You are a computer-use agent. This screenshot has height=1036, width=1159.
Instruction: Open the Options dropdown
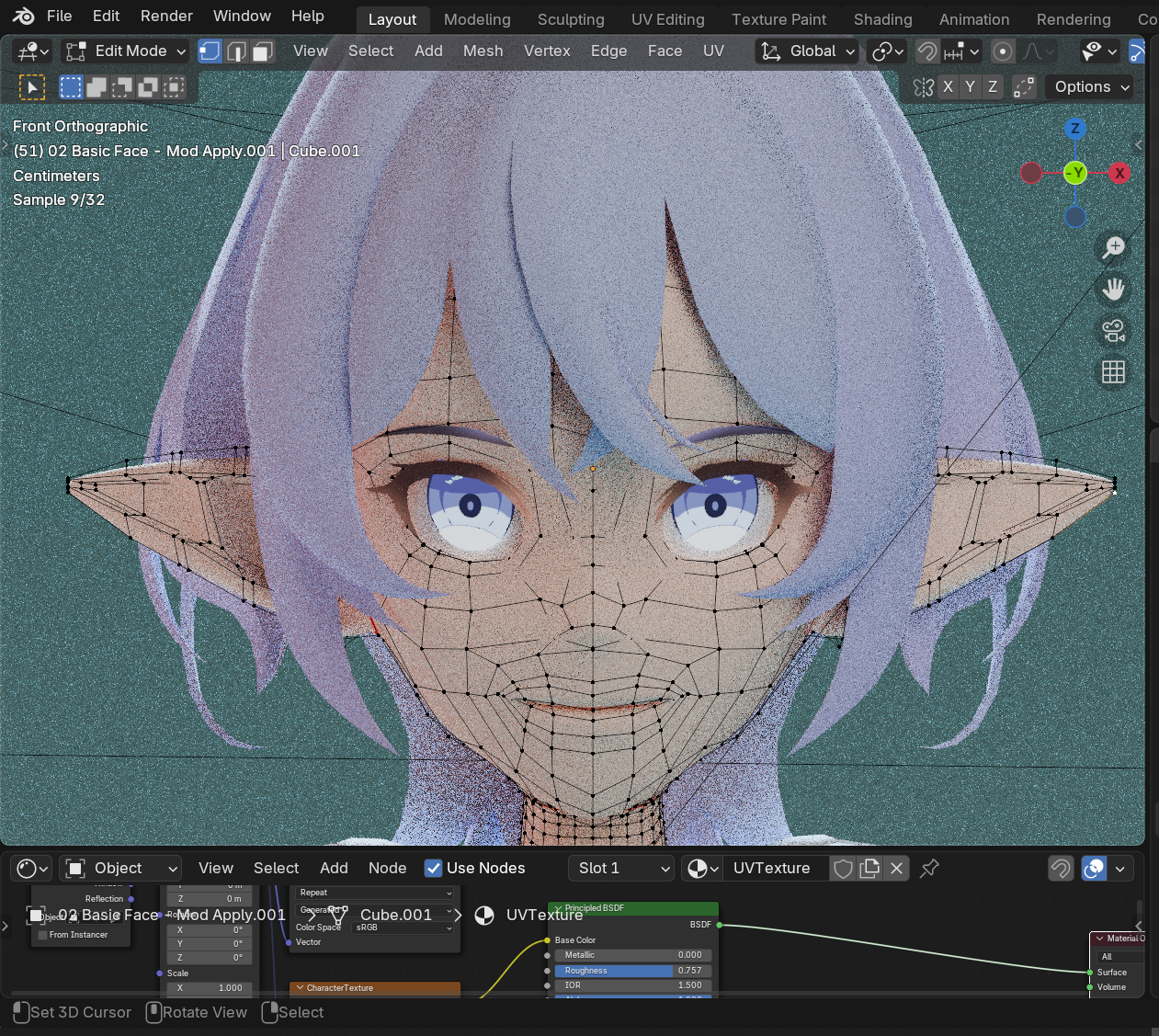click(1092, 87)
